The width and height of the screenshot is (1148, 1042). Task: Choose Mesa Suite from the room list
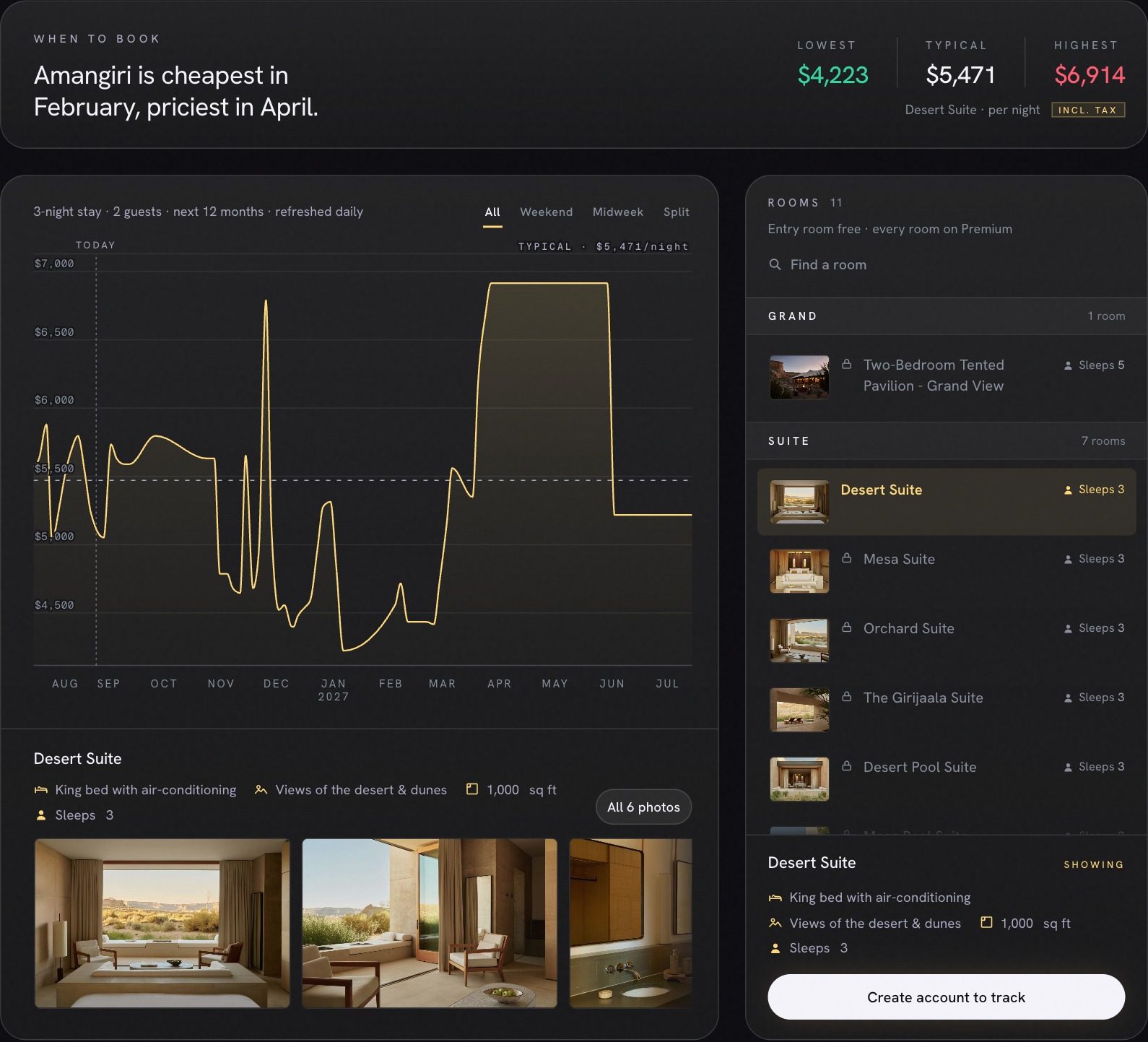946,570
